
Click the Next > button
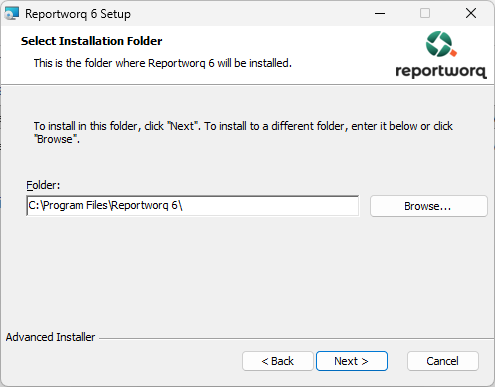click(352, 361)
